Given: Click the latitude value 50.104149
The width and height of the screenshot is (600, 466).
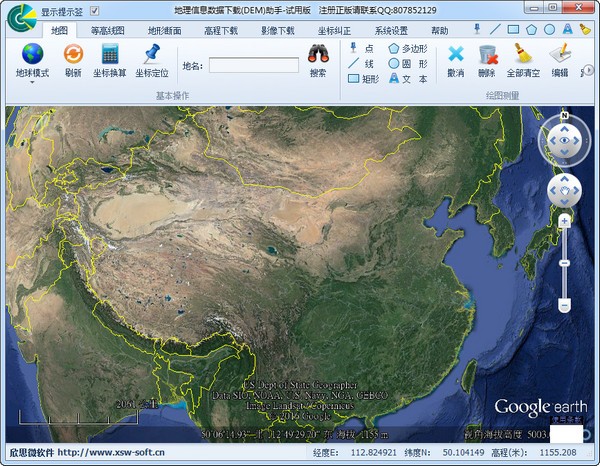Looking at the screenshot, I should coord(463,453).
